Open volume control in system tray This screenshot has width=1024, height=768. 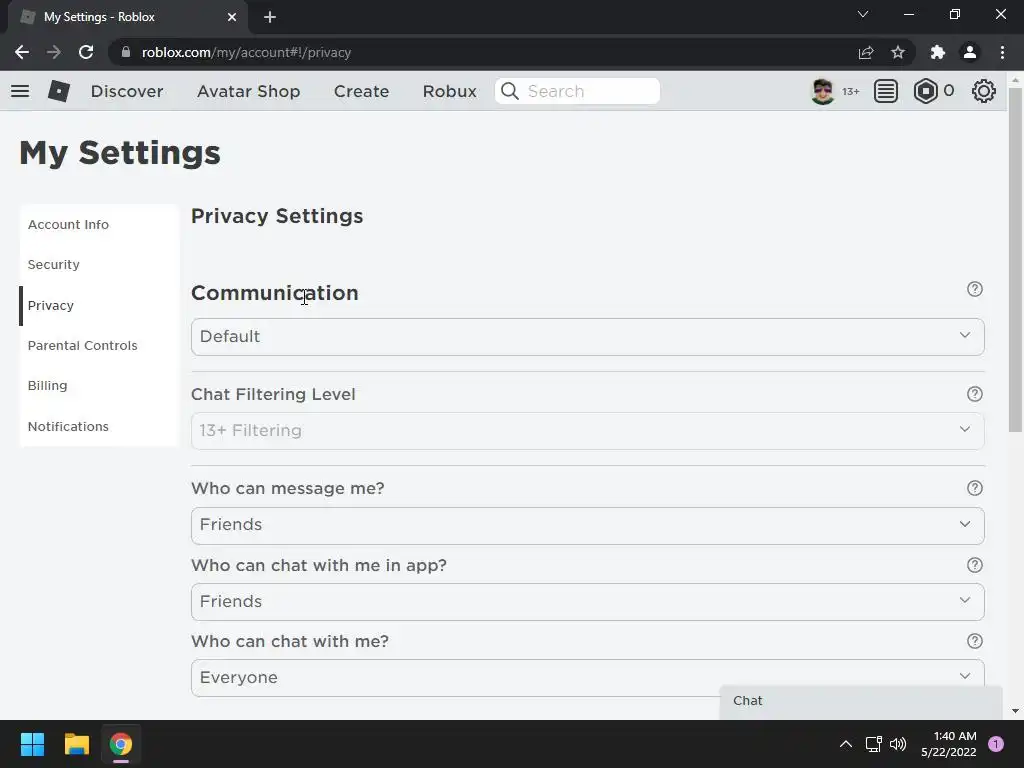coord(898,744)
